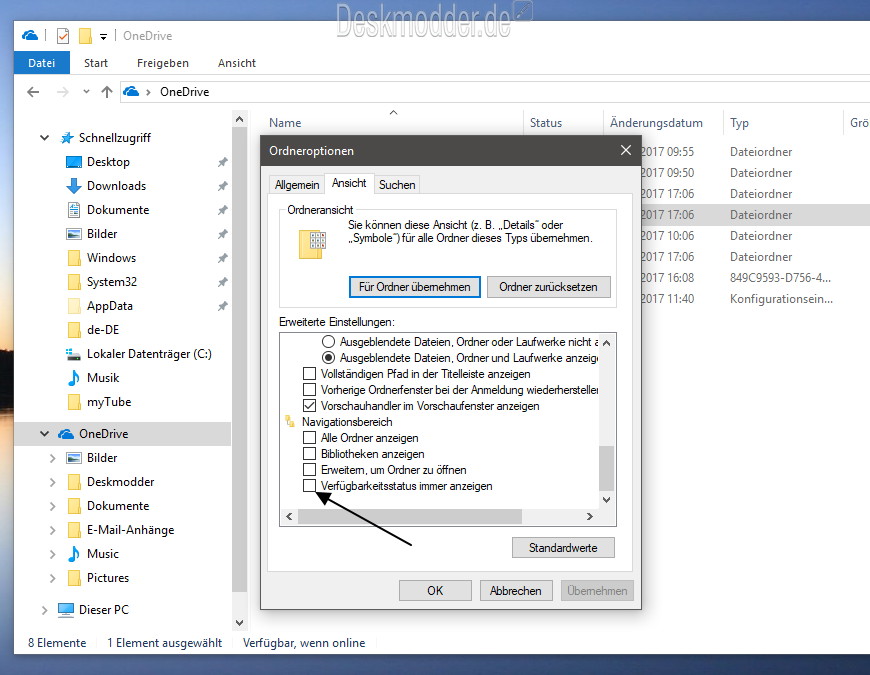Open the Ansicht ribbon tab in Explorer
This screenshot has height=675, width=870.
(236, 63)
